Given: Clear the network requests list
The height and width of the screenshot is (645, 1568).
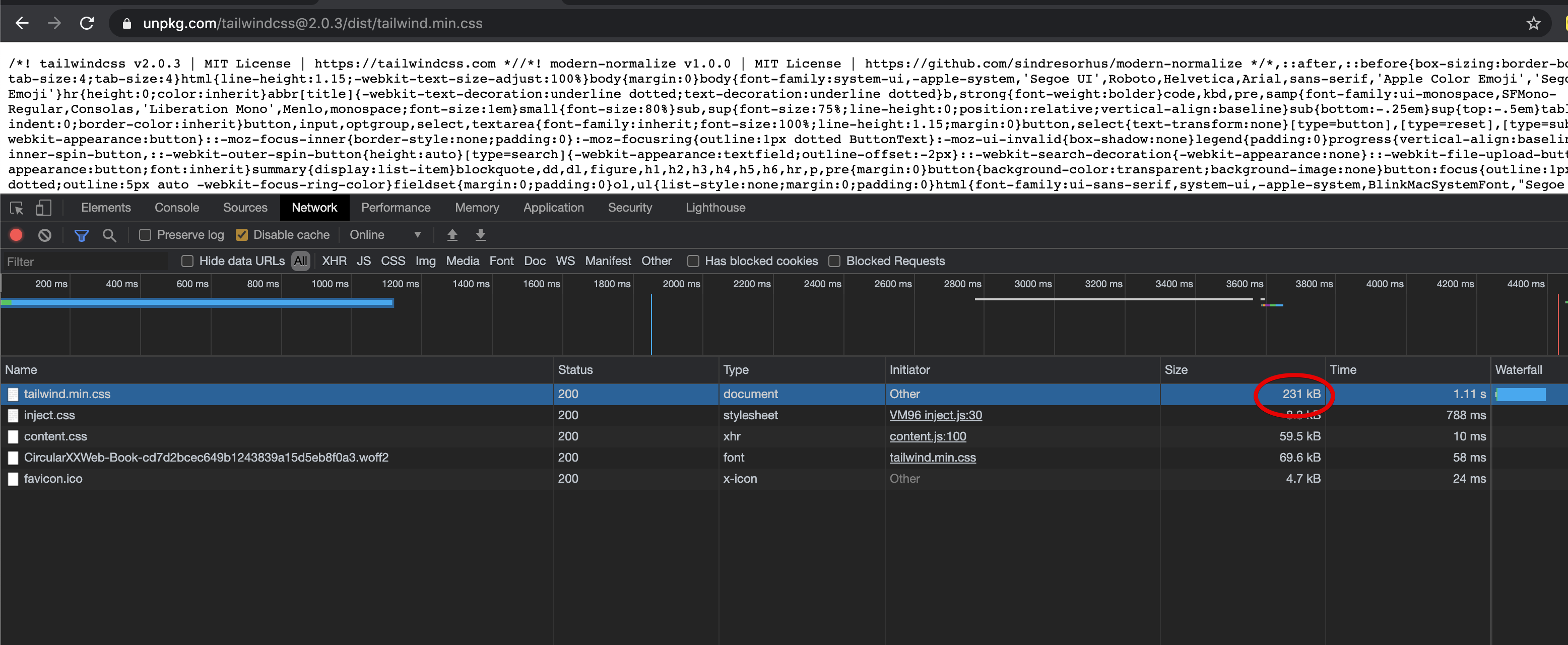Looking at the screenshot, I should pyautogui.click(x=44, y=235).
